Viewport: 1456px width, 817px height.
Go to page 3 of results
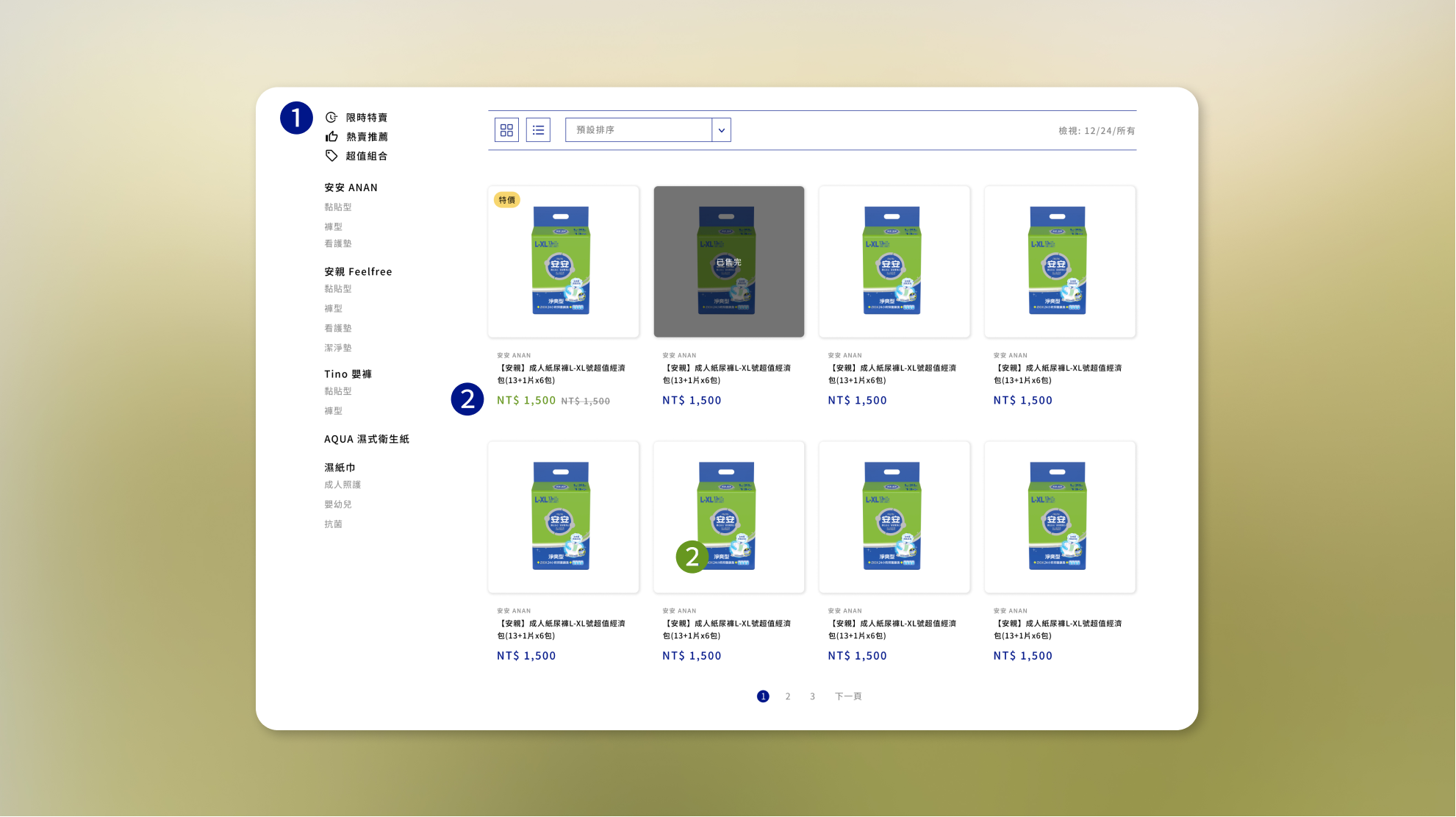click(x=812, y=696)
